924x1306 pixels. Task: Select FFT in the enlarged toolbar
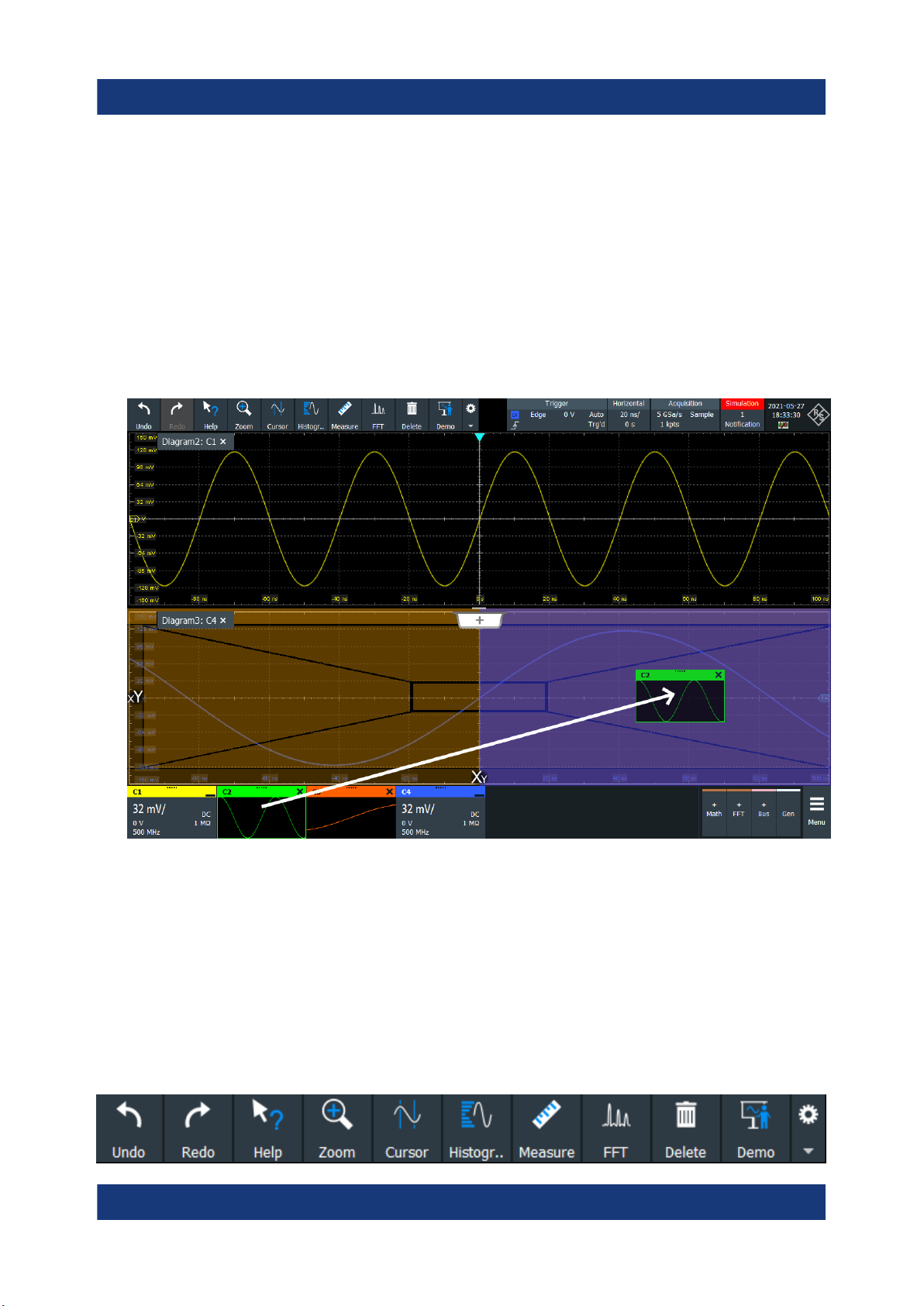click(616, 1129)
